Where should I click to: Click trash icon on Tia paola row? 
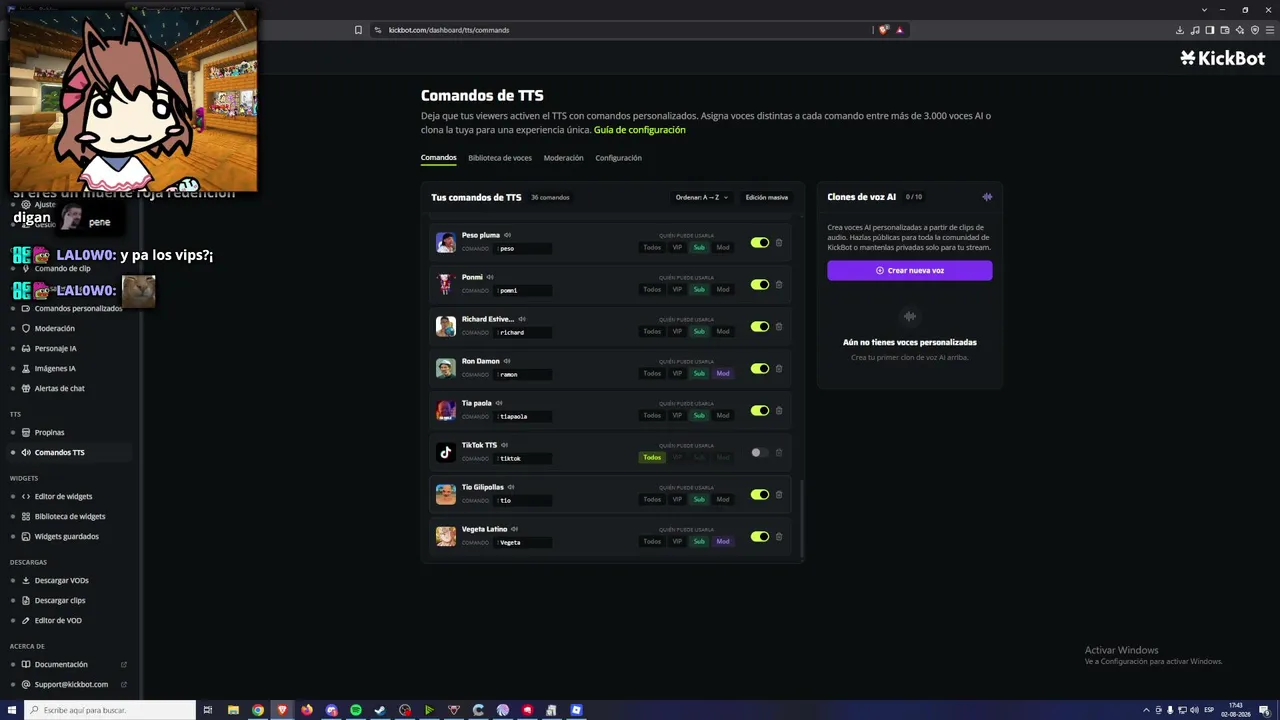(x=779, y=411)
